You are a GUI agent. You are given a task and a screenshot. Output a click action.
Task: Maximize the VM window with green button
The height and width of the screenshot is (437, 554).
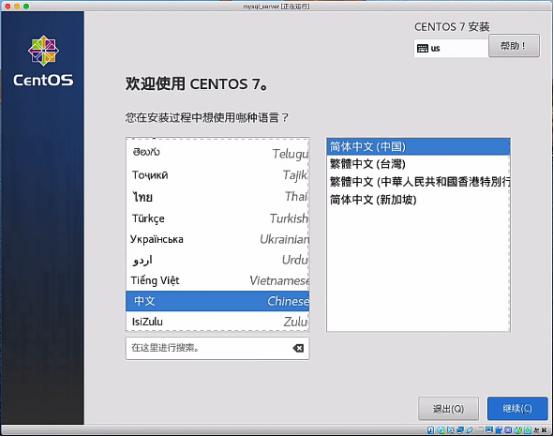coord(26,6)
